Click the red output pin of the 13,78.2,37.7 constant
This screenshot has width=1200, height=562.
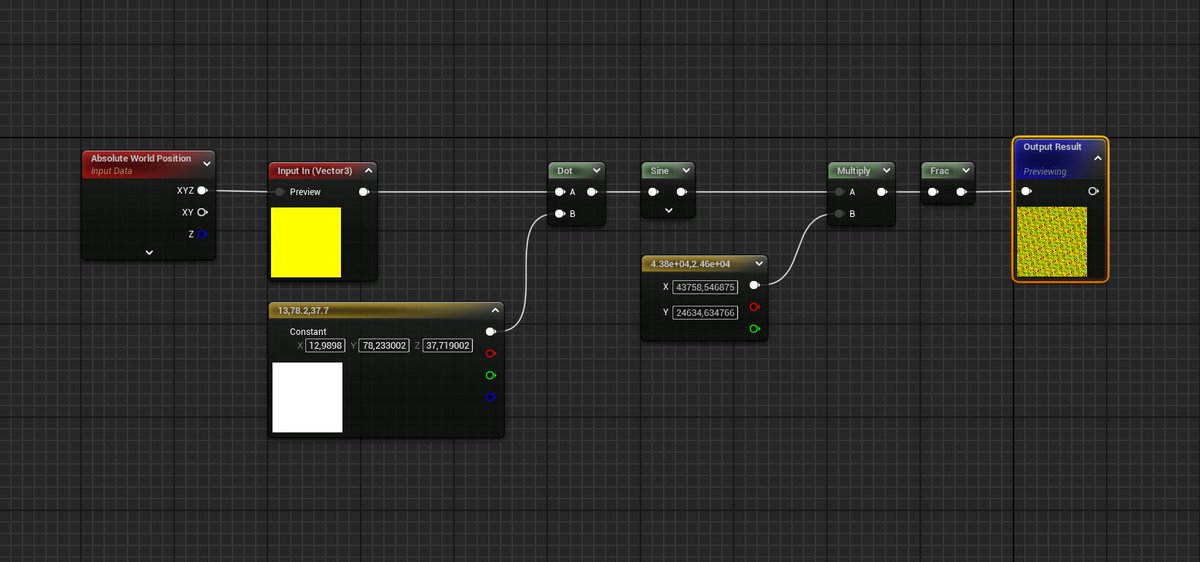(490, 353)
